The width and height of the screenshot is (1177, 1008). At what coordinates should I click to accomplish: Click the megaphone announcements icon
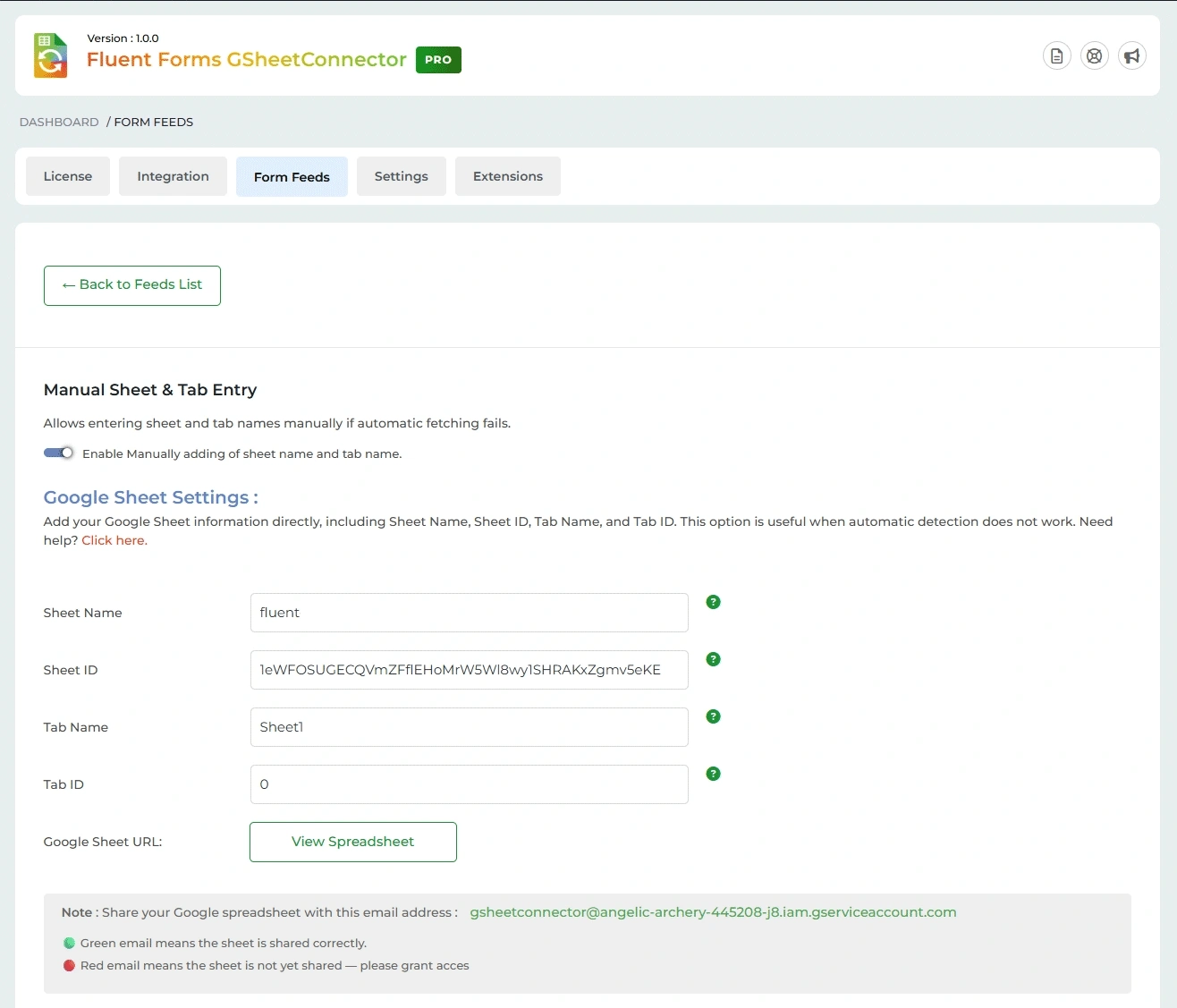(1131, 56)
